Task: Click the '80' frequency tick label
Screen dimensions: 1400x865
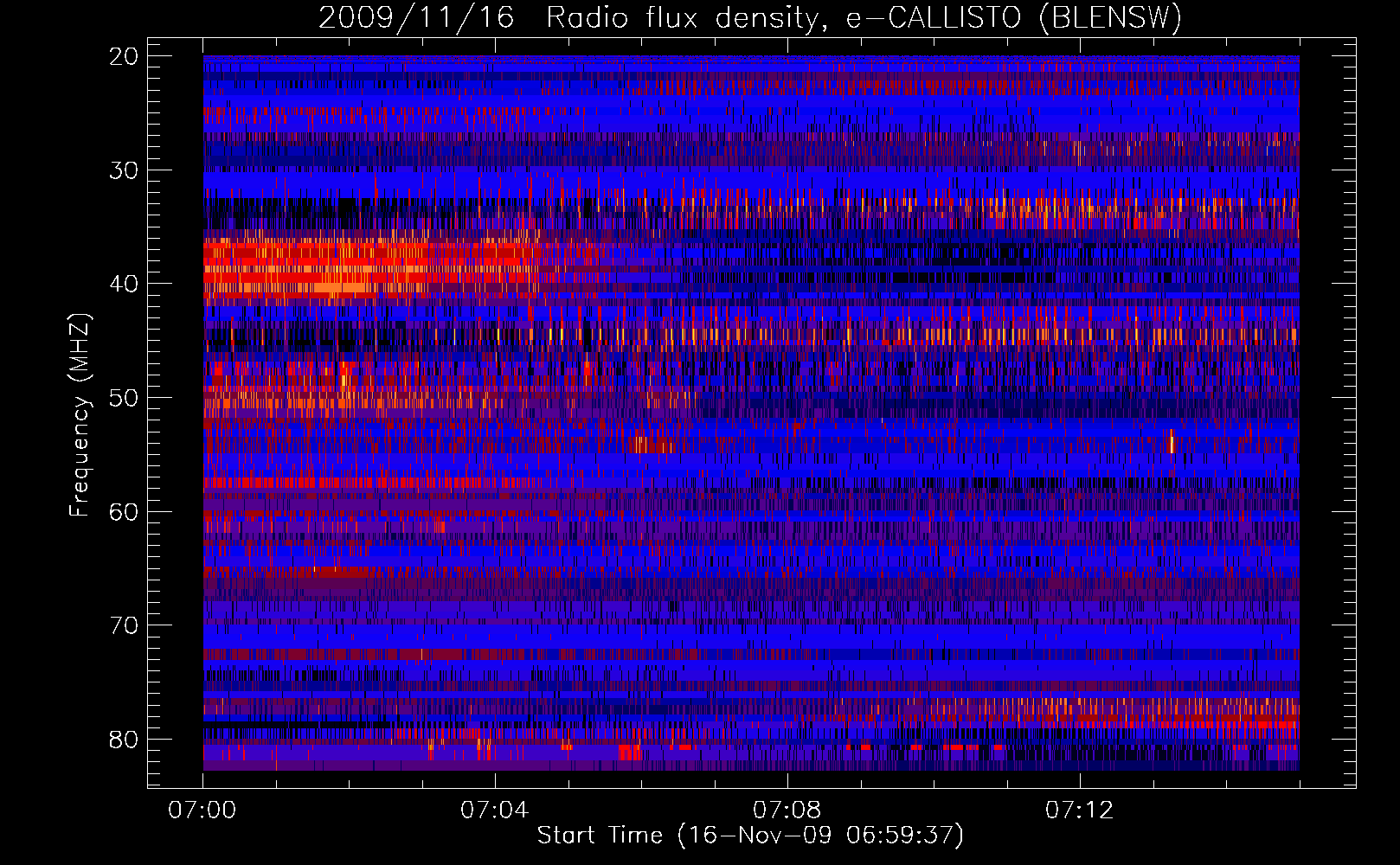Action: (124, 740)
